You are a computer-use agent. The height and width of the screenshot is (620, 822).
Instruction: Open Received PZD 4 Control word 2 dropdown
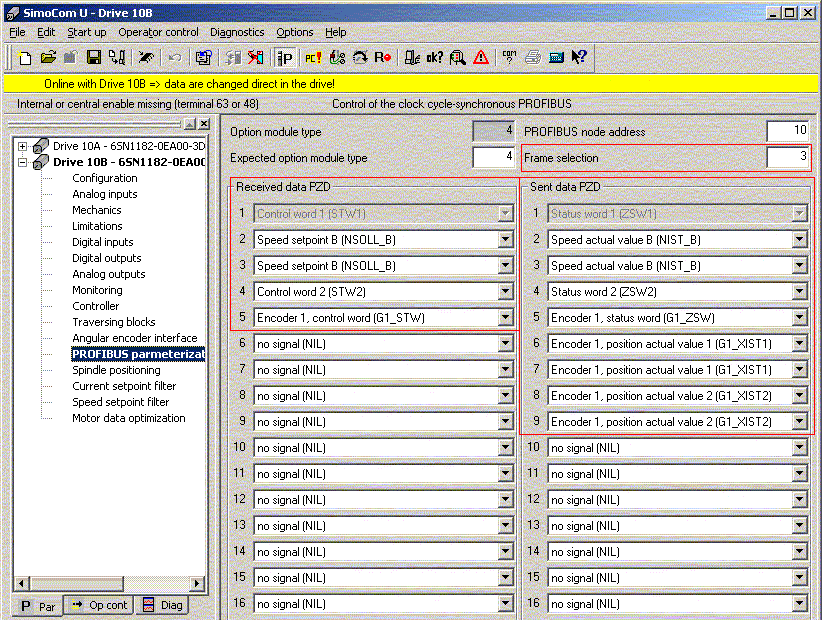pos(505,292)
